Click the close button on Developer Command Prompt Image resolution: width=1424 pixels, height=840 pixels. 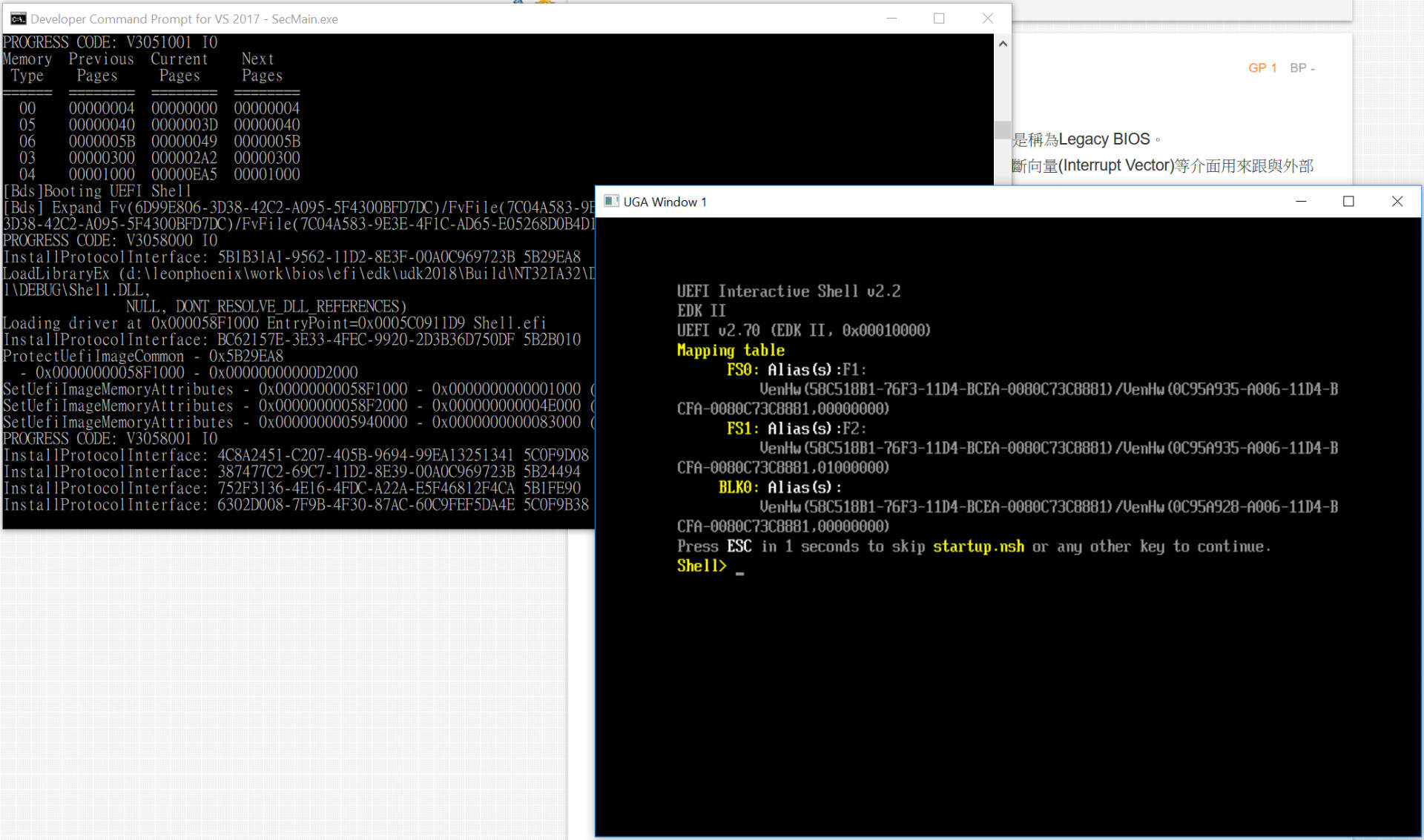(987, 18)
